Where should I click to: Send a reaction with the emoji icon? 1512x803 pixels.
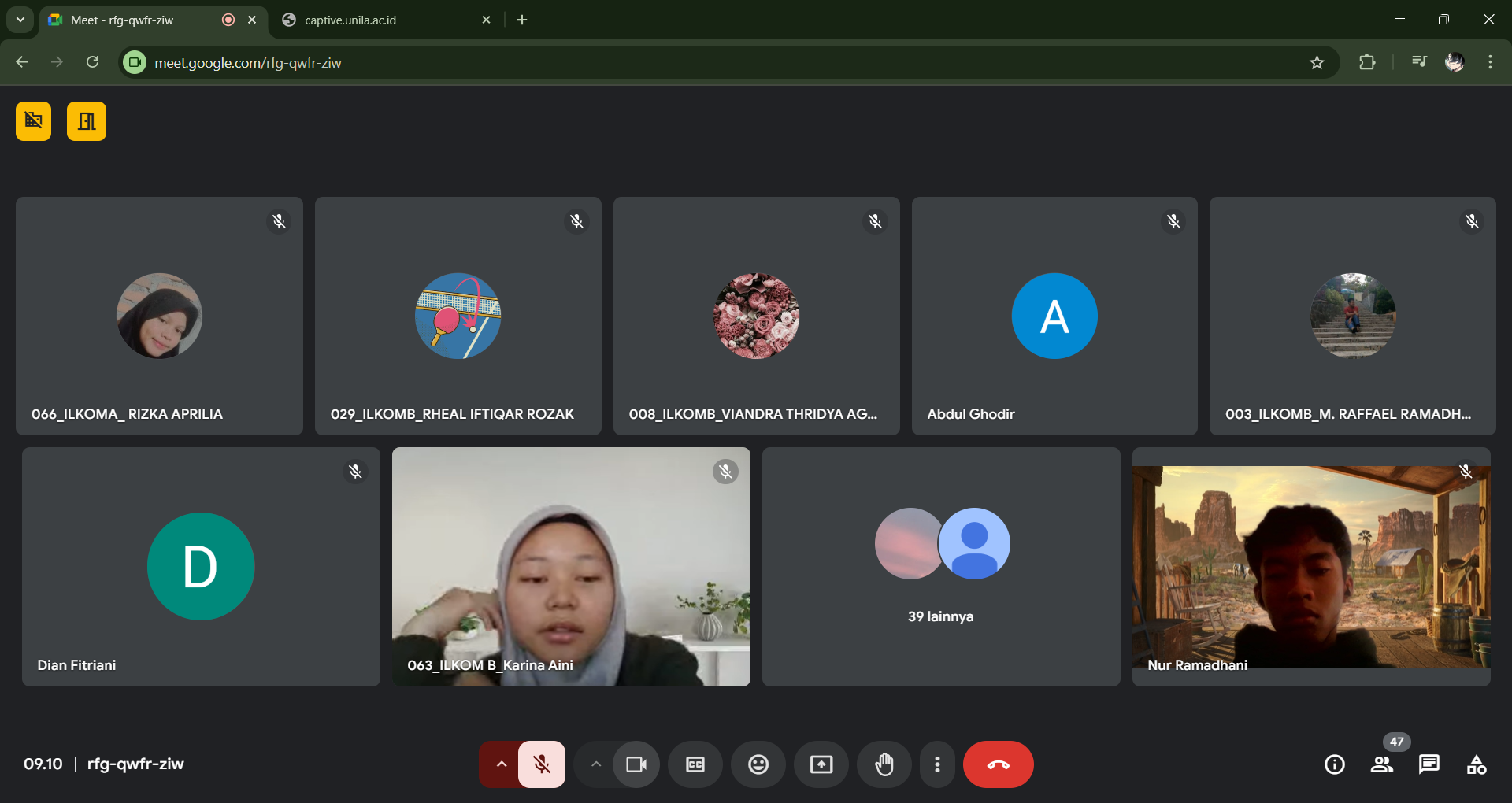pyautogui.click(x=758, y=764)
